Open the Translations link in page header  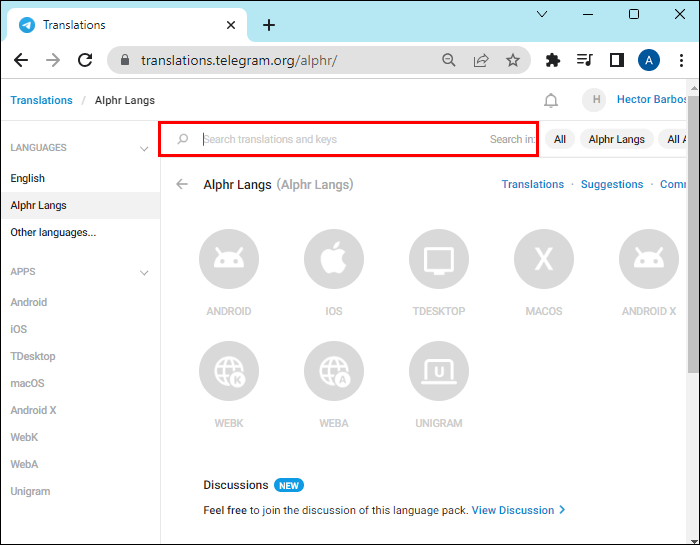[533, 184]
